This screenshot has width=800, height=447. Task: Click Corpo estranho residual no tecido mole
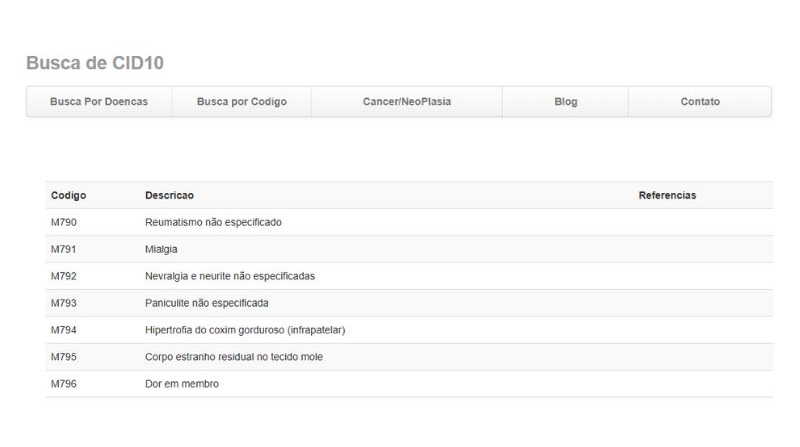(234, 357)
